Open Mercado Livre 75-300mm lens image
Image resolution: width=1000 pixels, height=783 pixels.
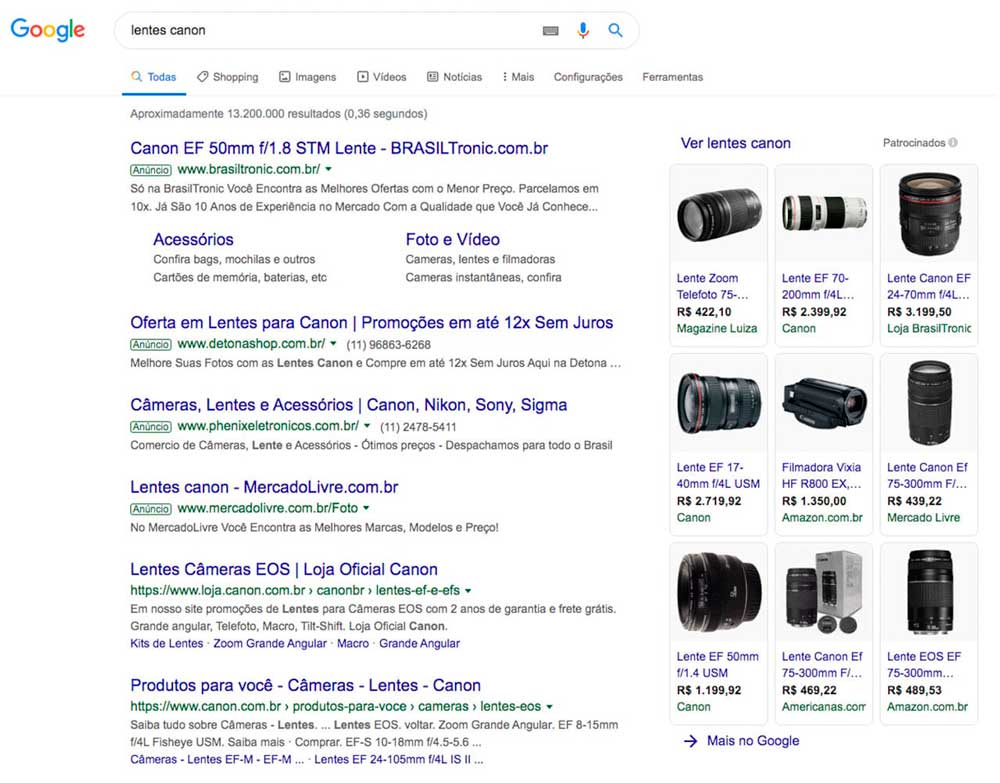point(929,403)
